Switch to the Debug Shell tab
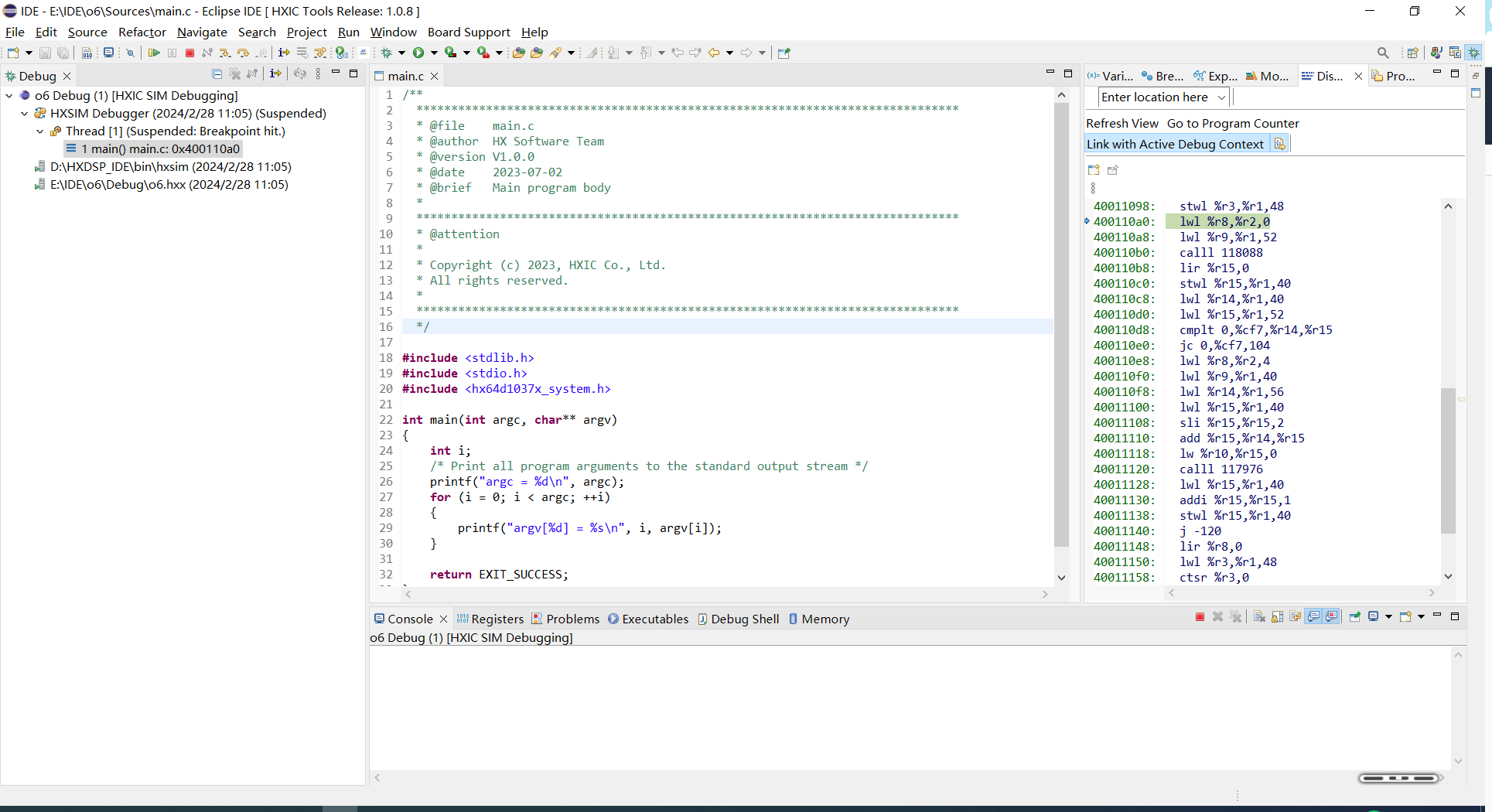 pyautogui.click(x=739, y=619)
